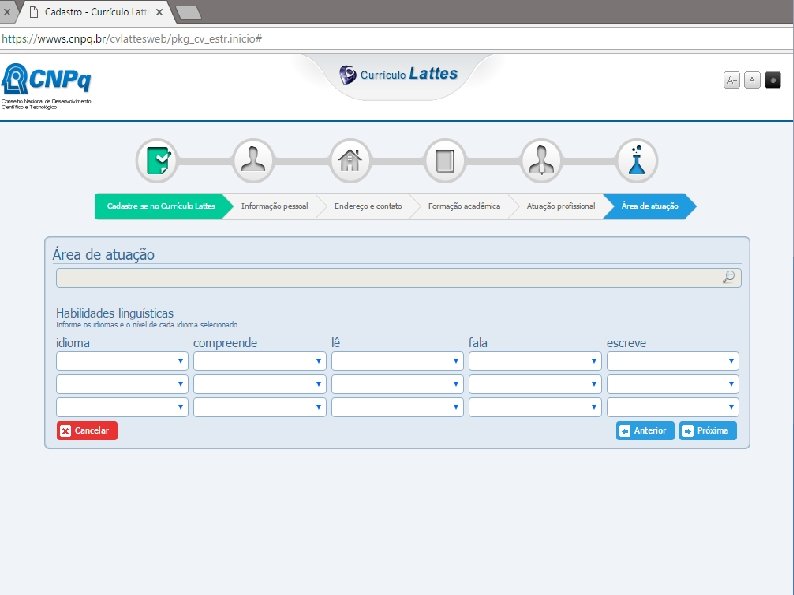Click the magnifier search icon in Área de atuação

[x=729, y=277]
